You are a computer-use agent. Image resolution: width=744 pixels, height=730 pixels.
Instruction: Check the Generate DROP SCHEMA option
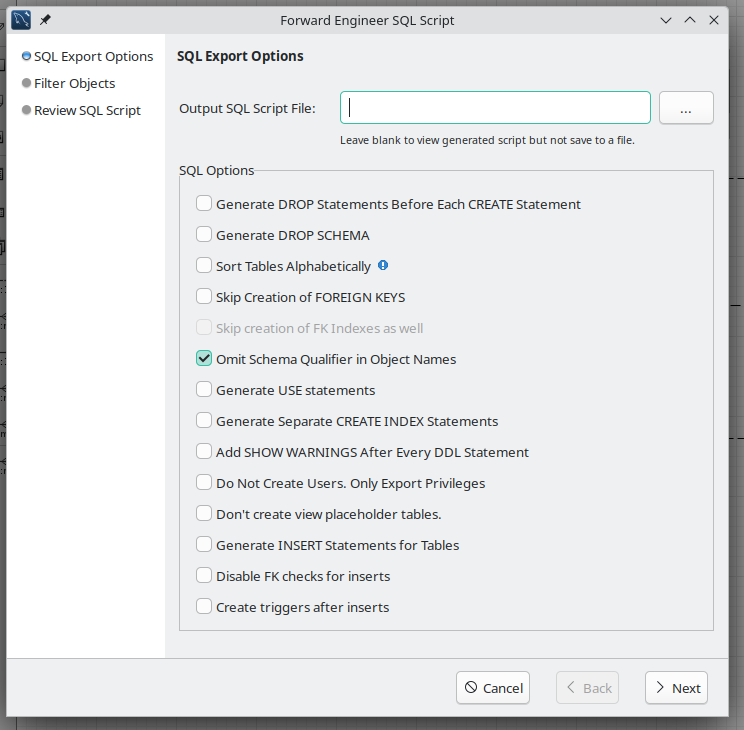click(x=204, y=235)
